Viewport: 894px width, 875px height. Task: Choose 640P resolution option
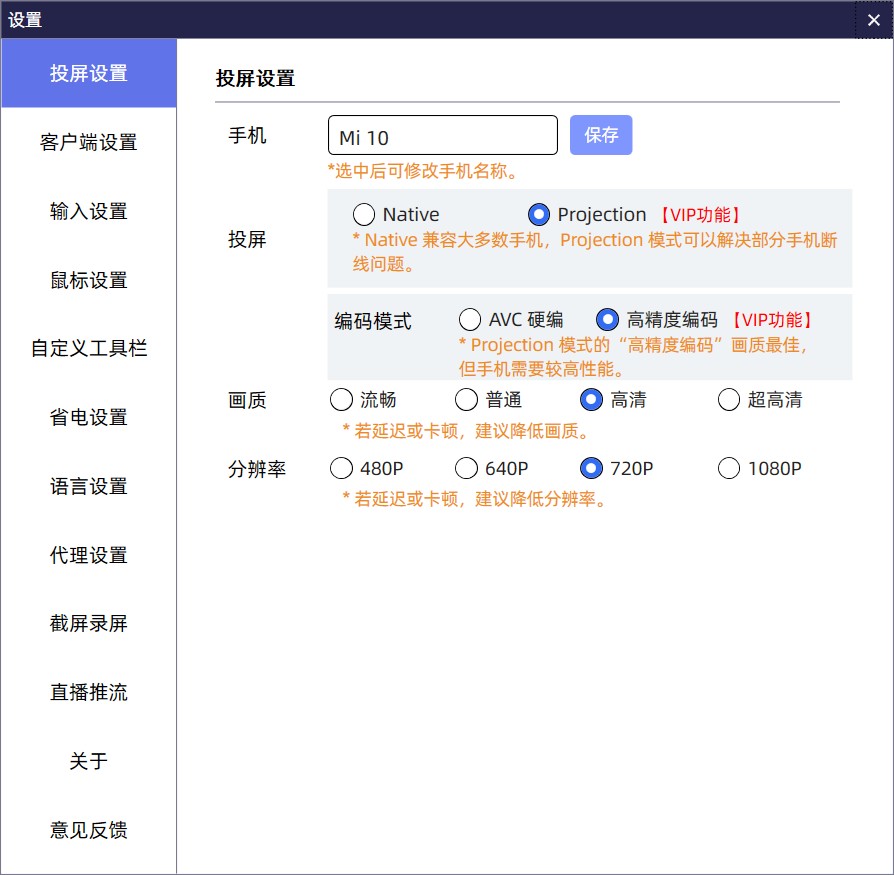point(466,467)
